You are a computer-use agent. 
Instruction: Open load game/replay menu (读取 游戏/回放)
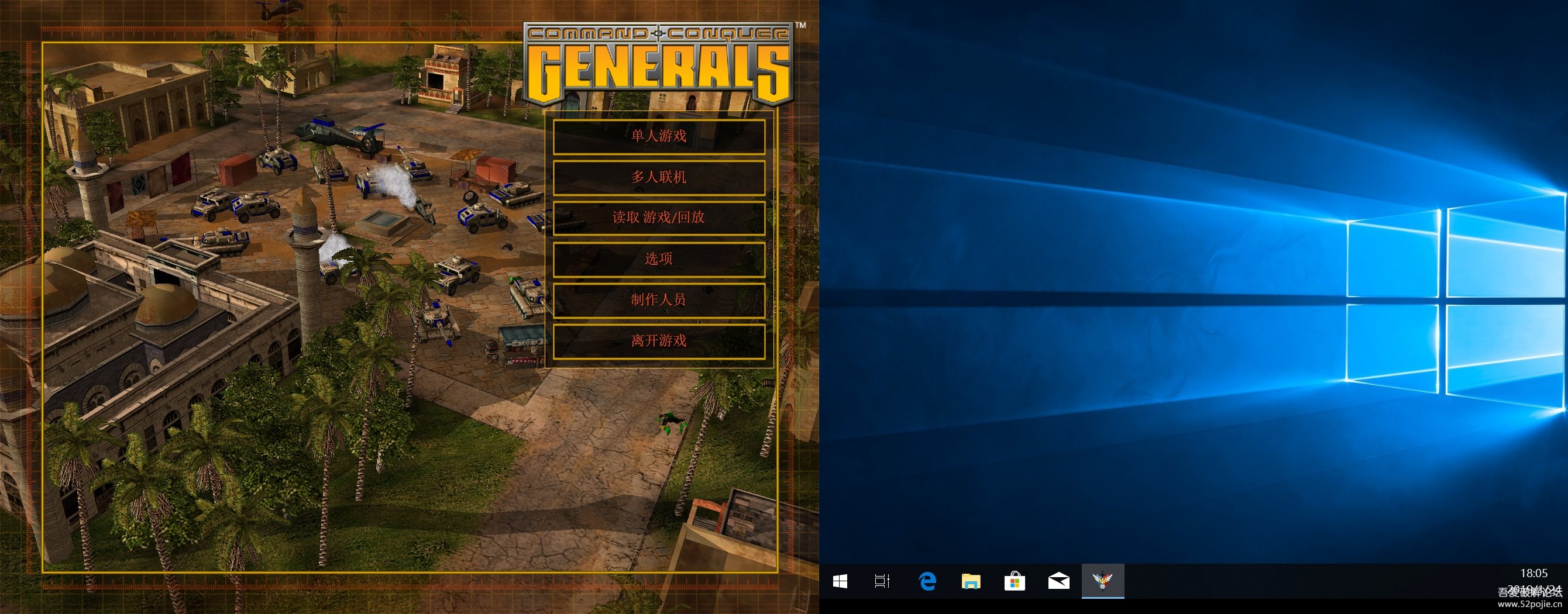[659, 218]
